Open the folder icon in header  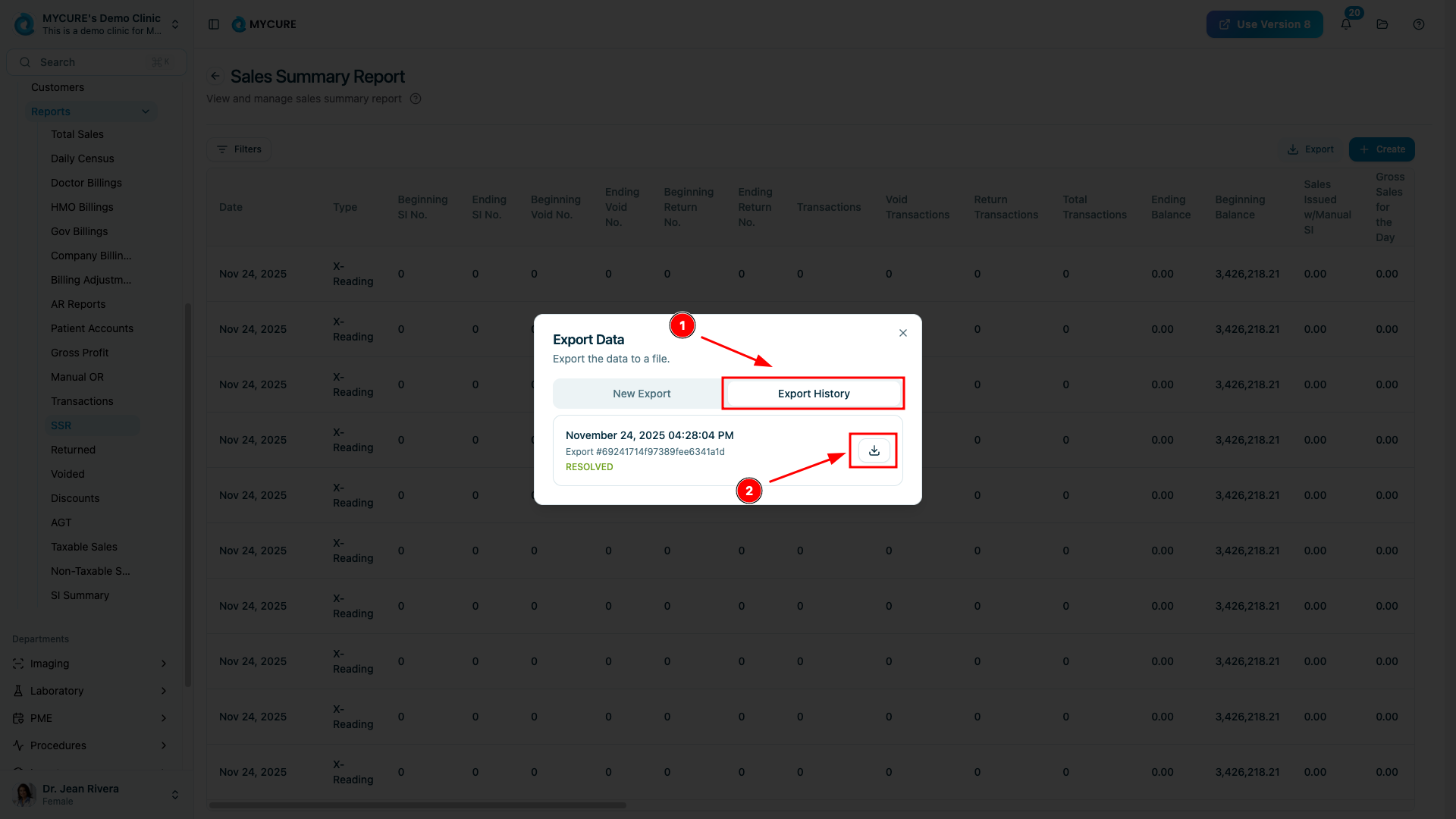[1382, 24]
